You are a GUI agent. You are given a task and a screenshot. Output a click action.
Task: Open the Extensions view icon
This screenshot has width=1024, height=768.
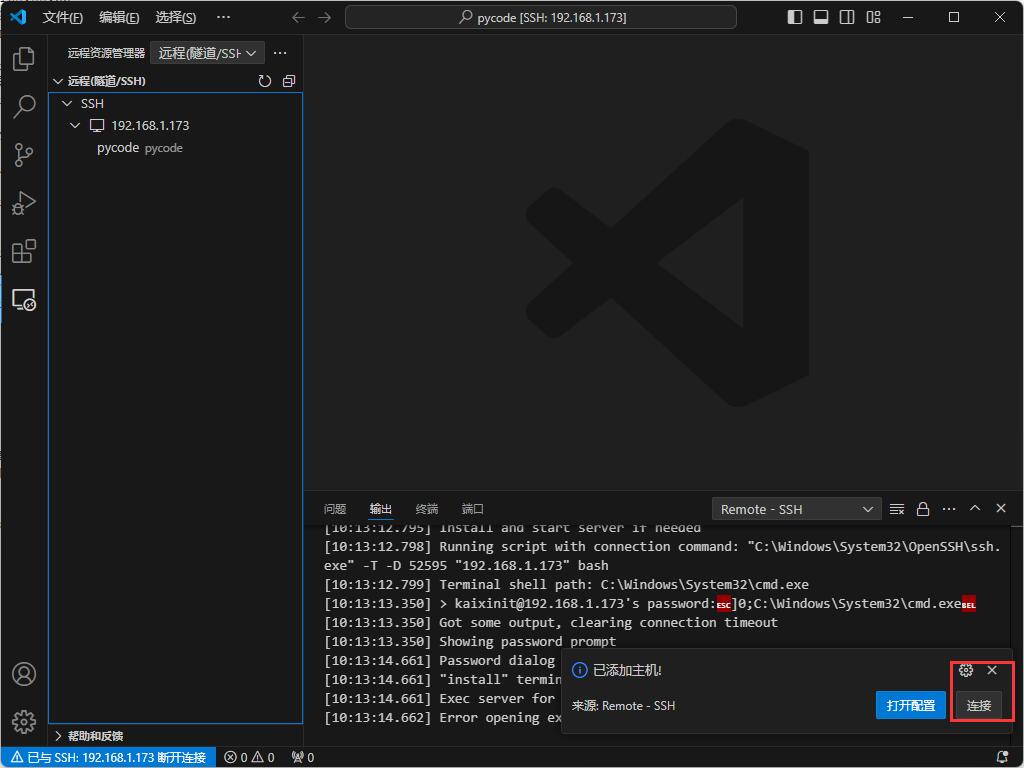(23, 251)
